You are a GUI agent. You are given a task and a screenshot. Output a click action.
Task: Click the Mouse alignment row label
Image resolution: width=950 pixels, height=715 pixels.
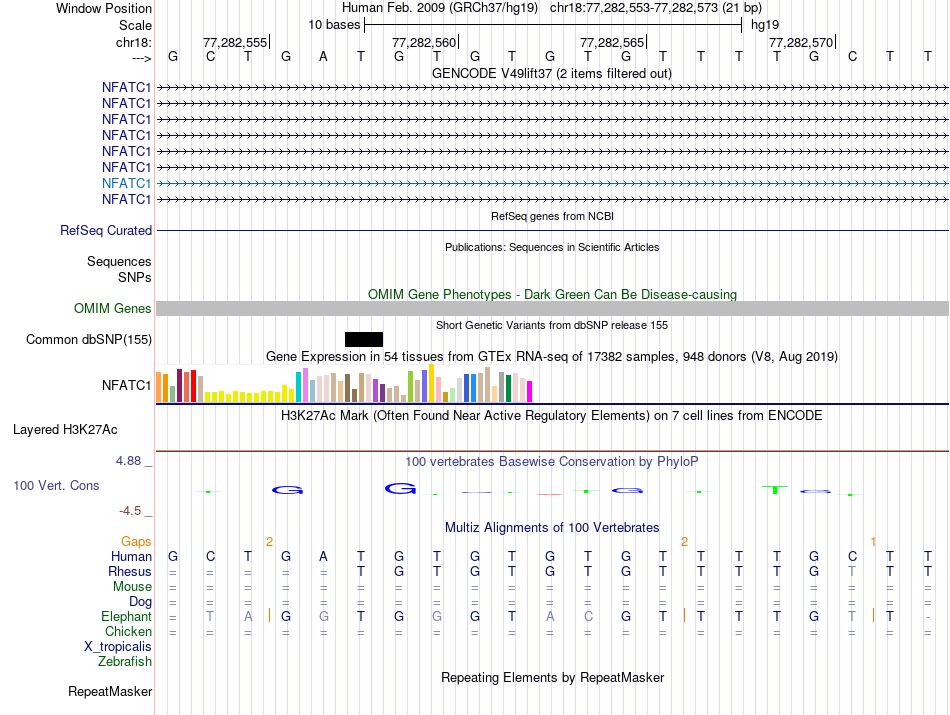(132, 587)
